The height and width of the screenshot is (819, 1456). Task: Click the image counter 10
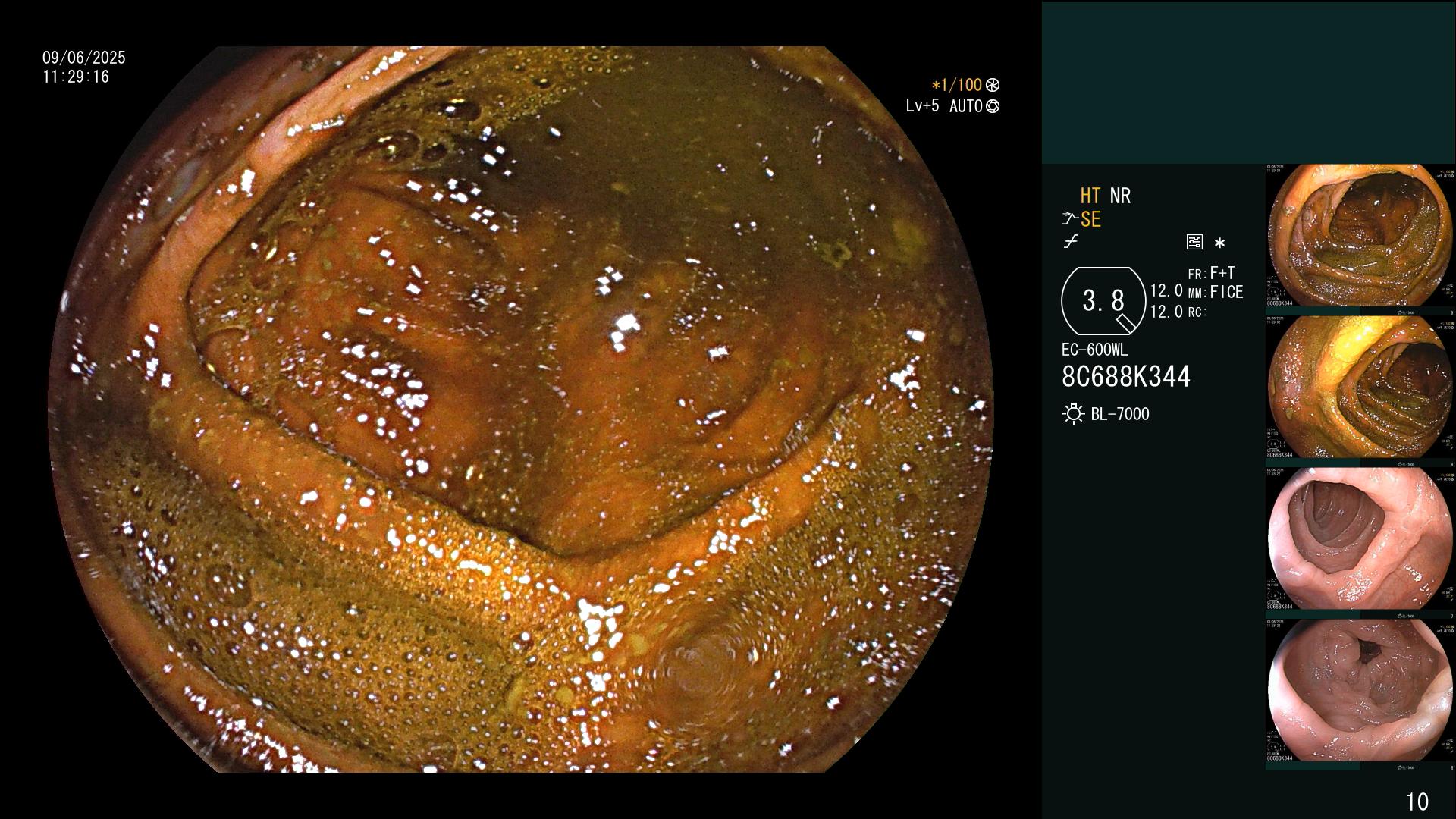(x=1417, y=802)
